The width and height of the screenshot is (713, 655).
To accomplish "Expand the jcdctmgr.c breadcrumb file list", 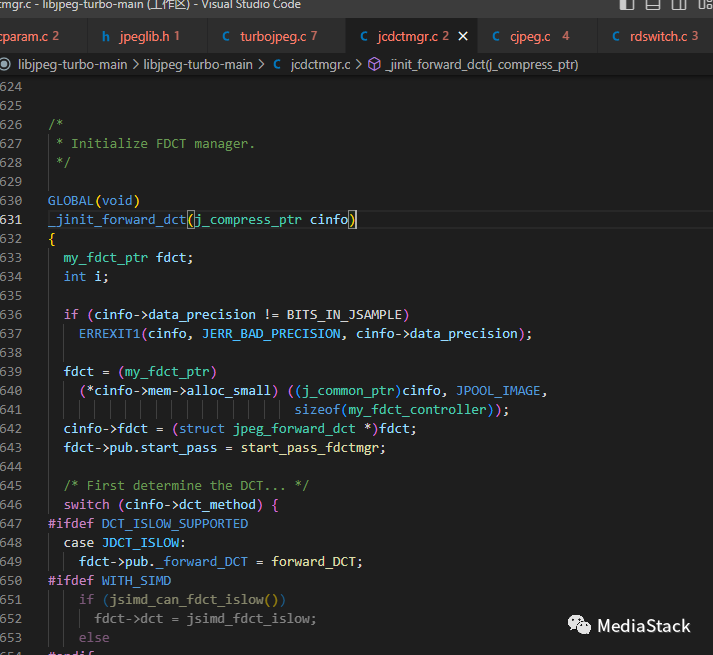I will [x=322, y=64].
